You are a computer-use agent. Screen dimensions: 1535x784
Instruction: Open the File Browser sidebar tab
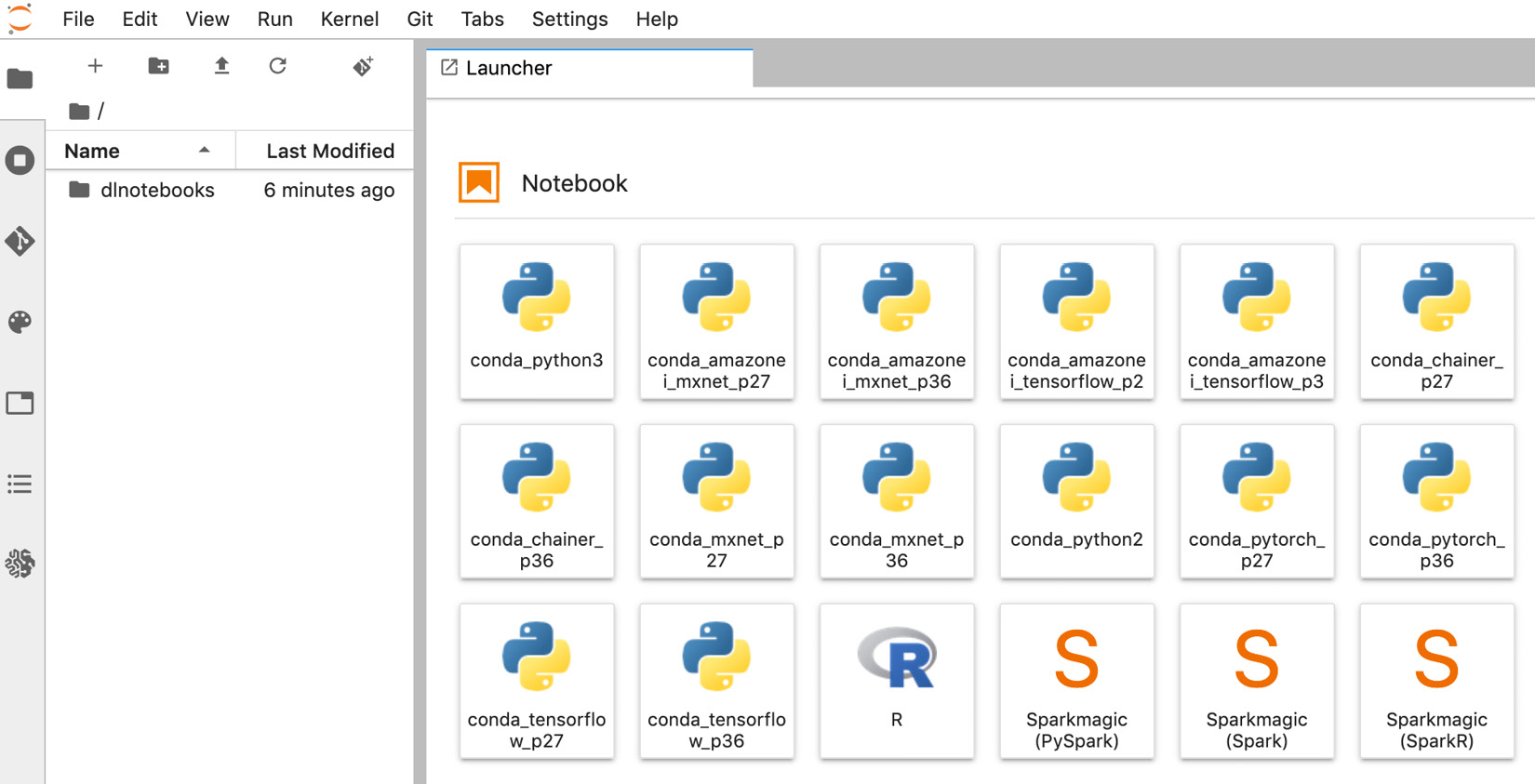(20, 79)
